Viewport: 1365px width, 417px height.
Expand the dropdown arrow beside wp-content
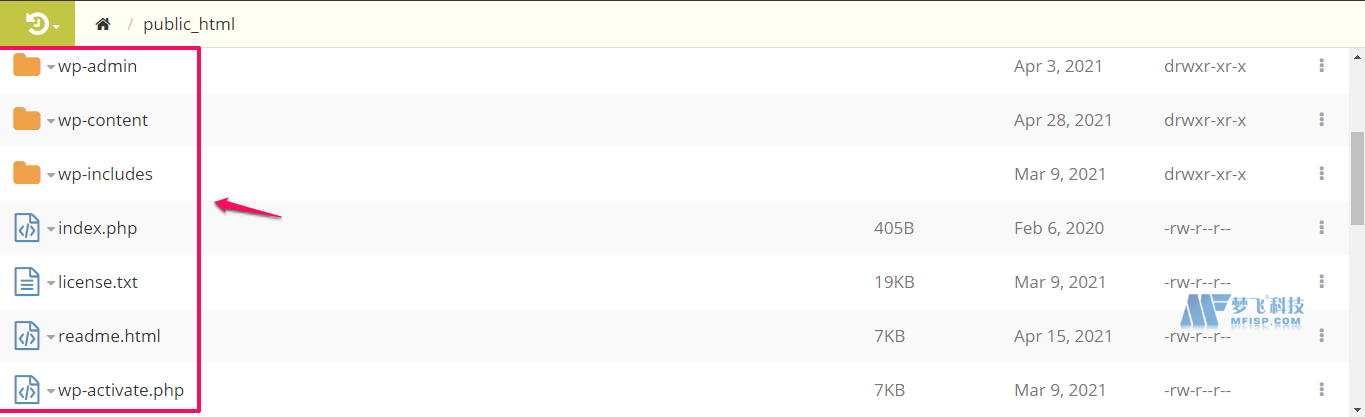[50, 121]
